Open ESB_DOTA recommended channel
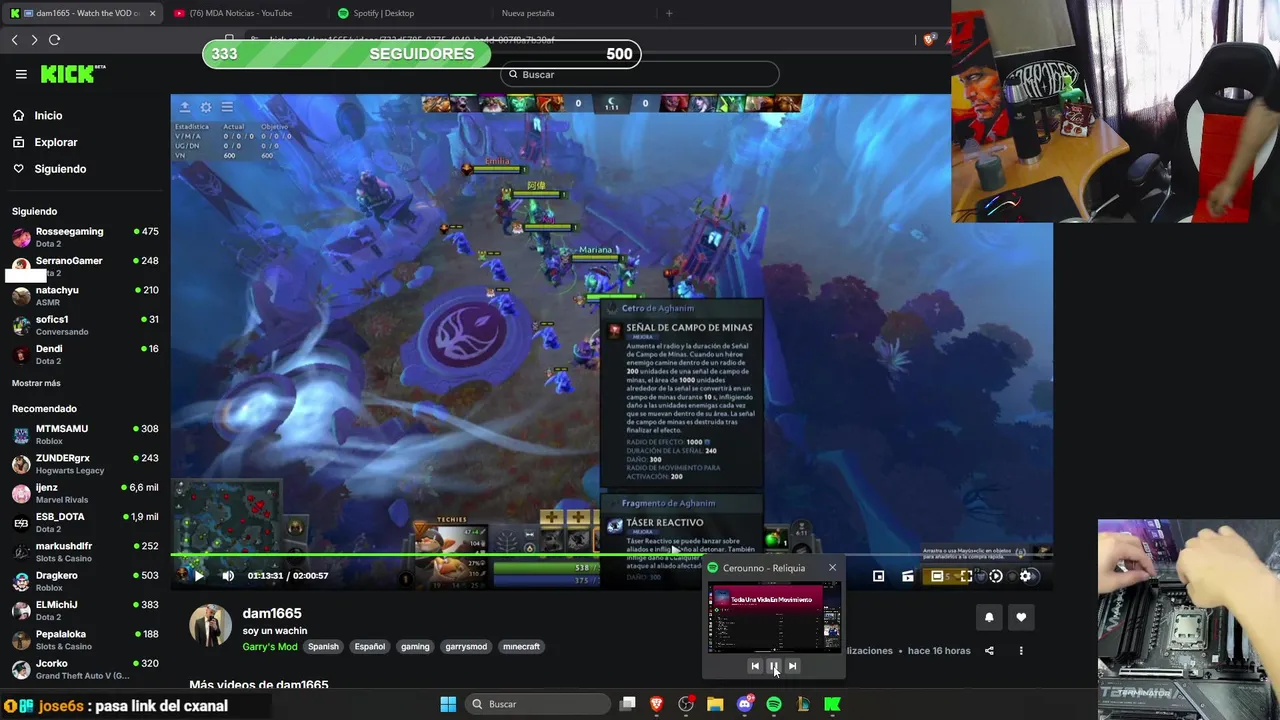Screen dimensions: 1280x720 point(85,522)
